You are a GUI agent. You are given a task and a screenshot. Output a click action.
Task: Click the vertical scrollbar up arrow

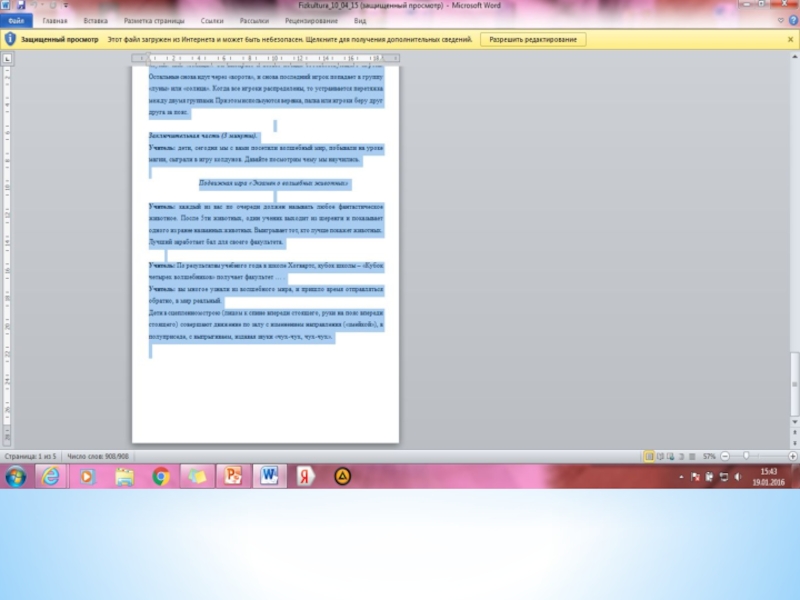pyautogui.click(x=794, y=57)
